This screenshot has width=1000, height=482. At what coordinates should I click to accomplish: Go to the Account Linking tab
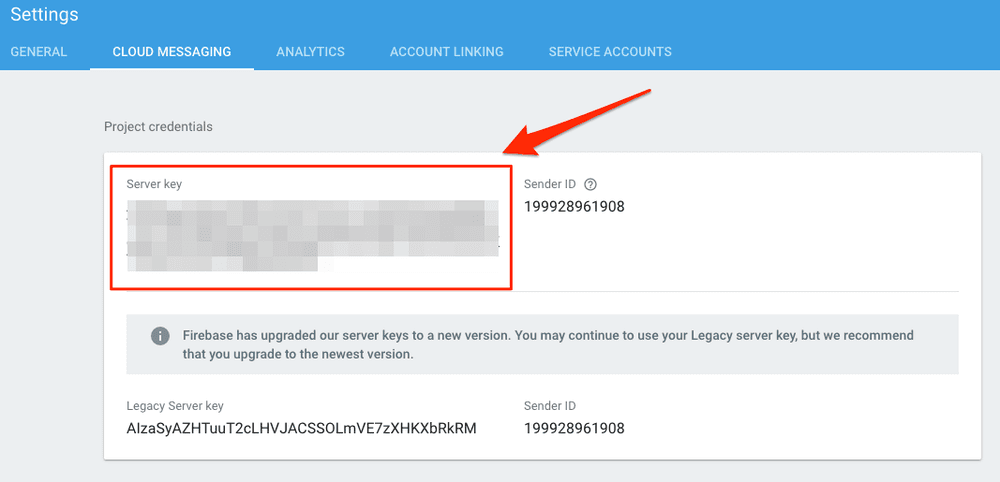(x=446, y=52)
